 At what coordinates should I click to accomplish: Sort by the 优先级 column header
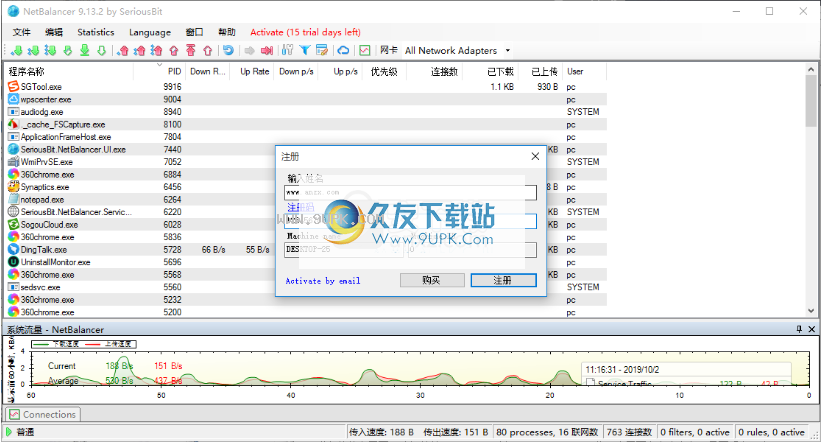(384, 72)
